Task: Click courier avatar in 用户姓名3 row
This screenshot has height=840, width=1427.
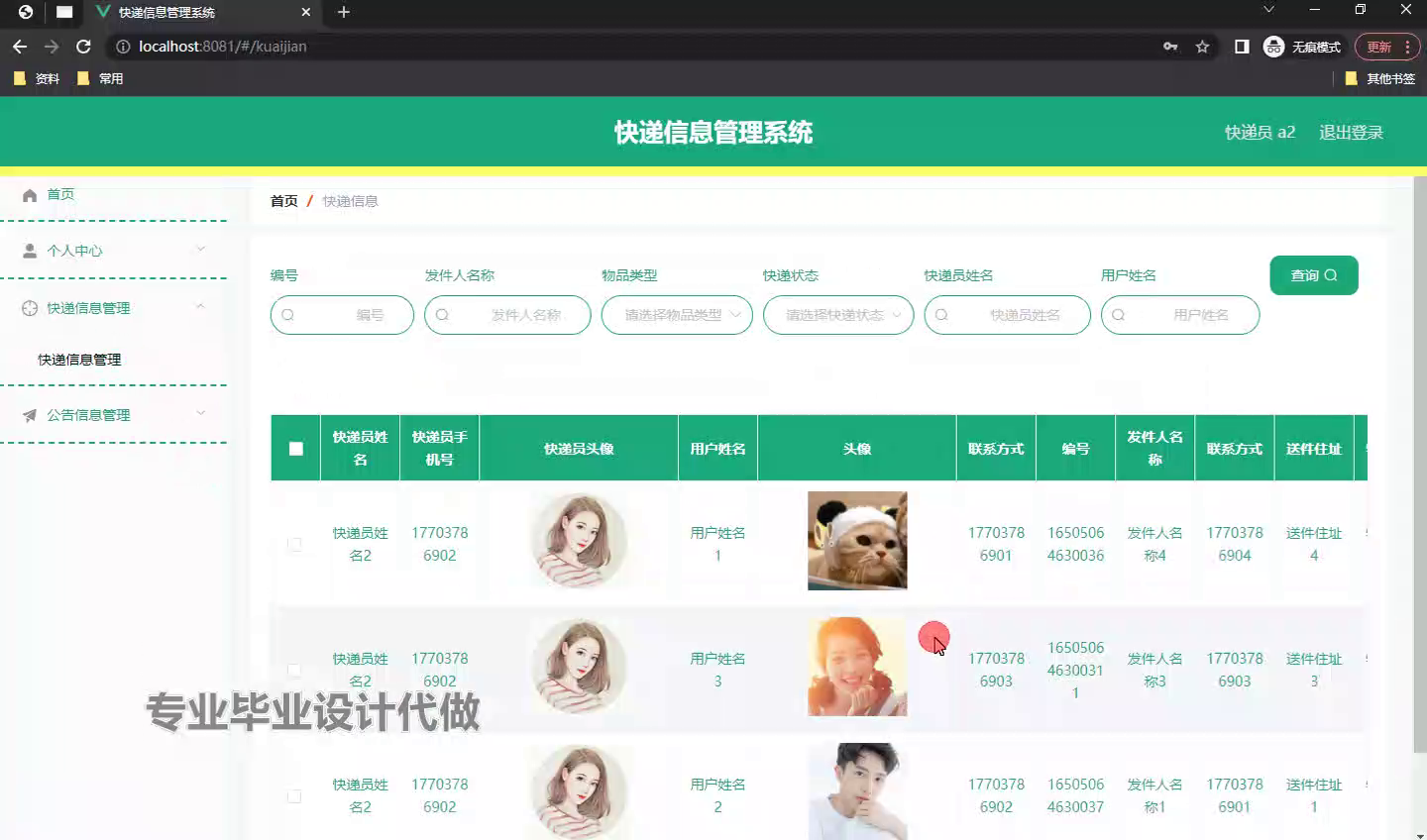Action: [579, 667]
